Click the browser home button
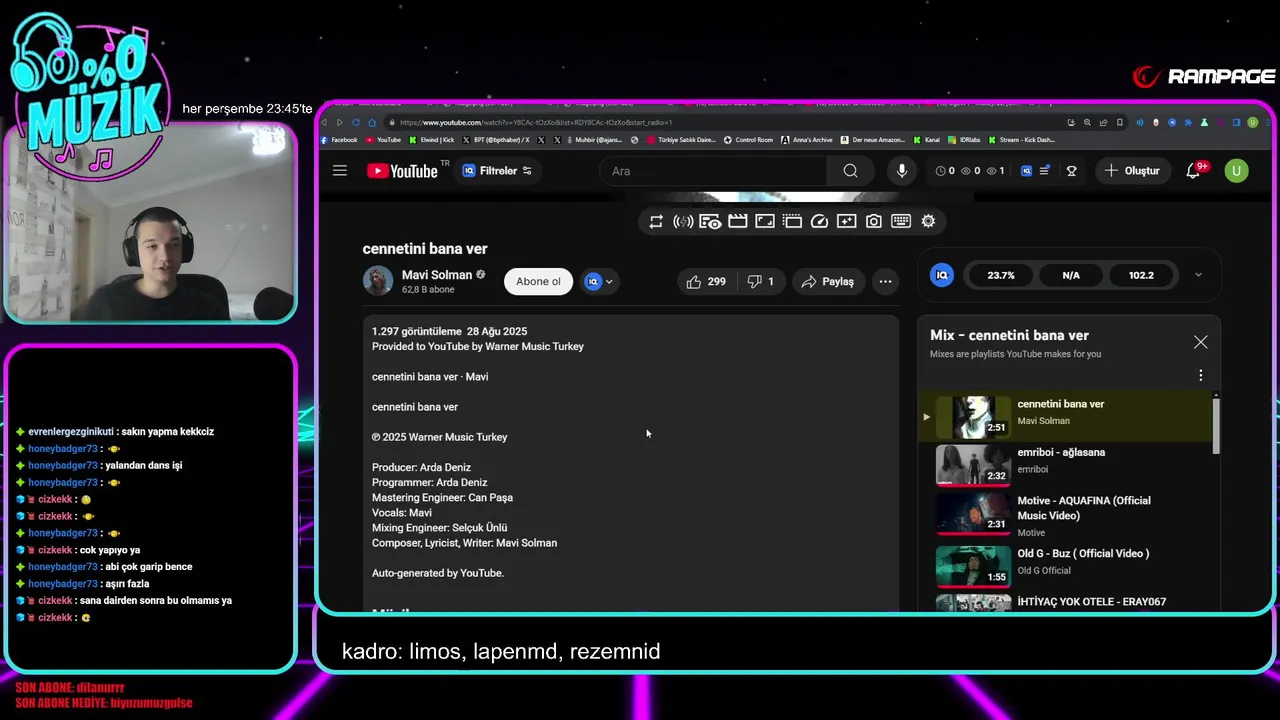The width and height of the screenshot is (1280, 720). click(x=371, y=122)
